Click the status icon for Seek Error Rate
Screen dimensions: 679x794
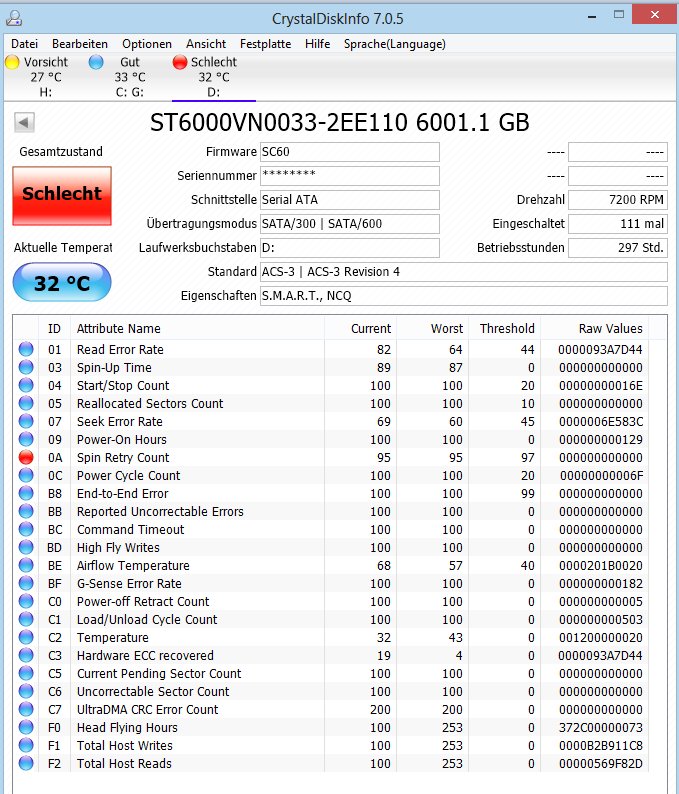[x=26, y=421]
